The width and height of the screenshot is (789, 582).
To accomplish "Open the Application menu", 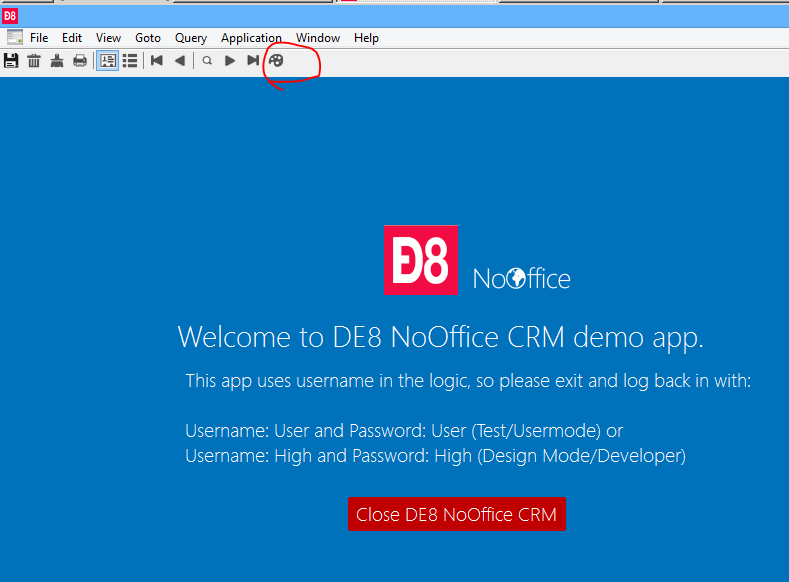I will tap(251, 38).
